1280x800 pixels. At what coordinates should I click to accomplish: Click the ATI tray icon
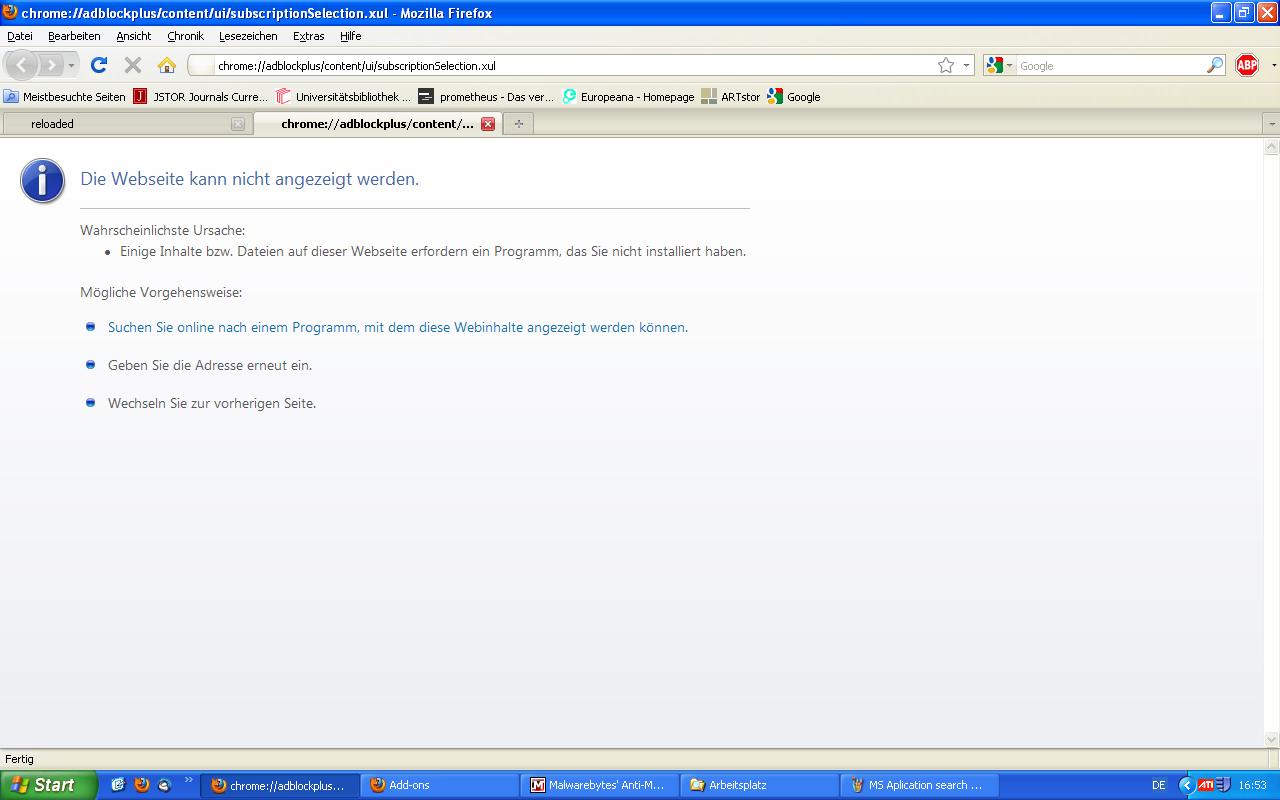[x=1205, y=785]
